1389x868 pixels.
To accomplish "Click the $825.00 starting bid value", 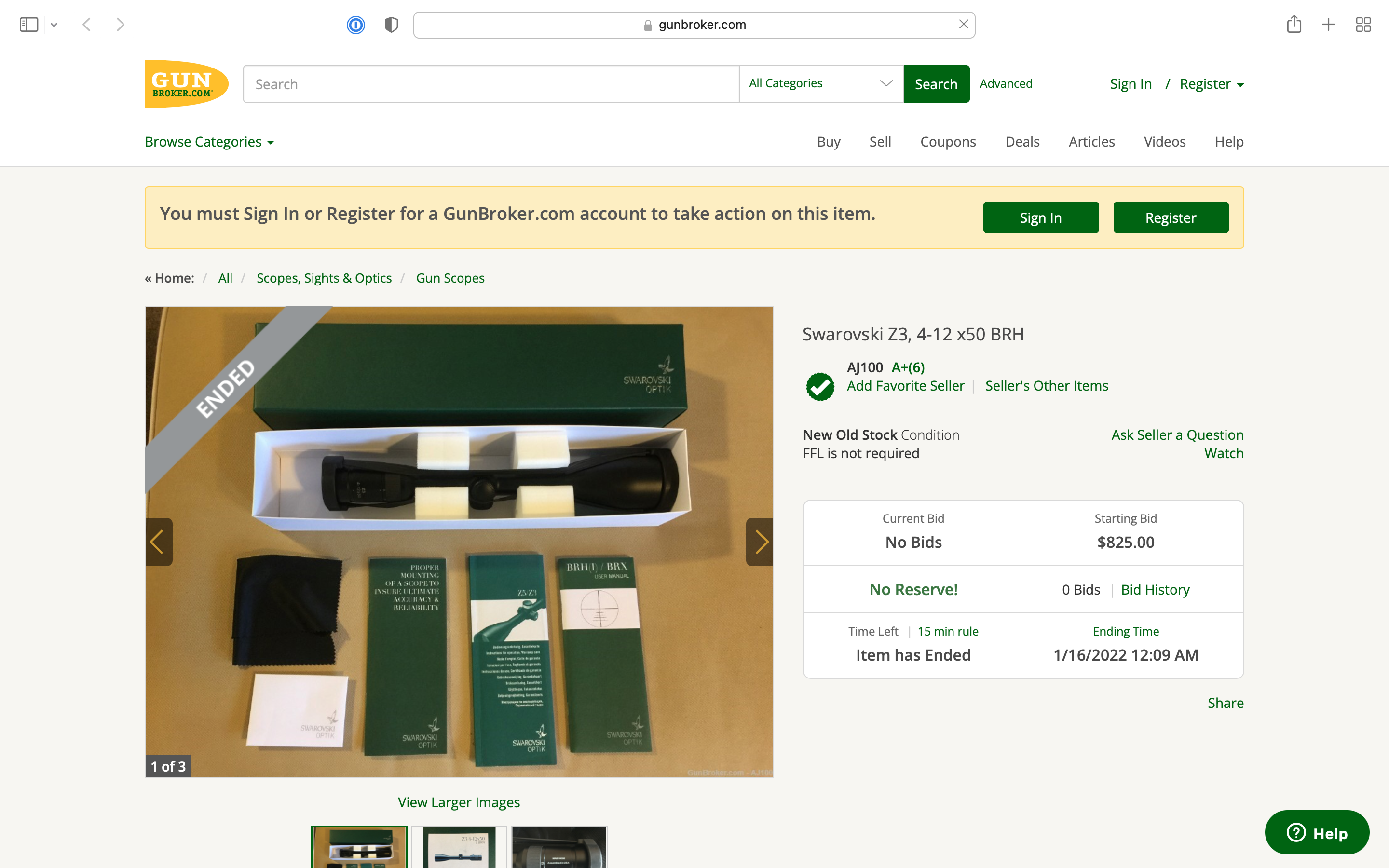I will (x=1126, y=542).
